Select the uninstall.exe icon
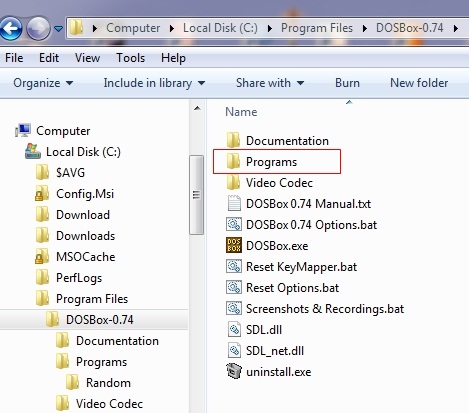469x413 pixels. point(234,371)
